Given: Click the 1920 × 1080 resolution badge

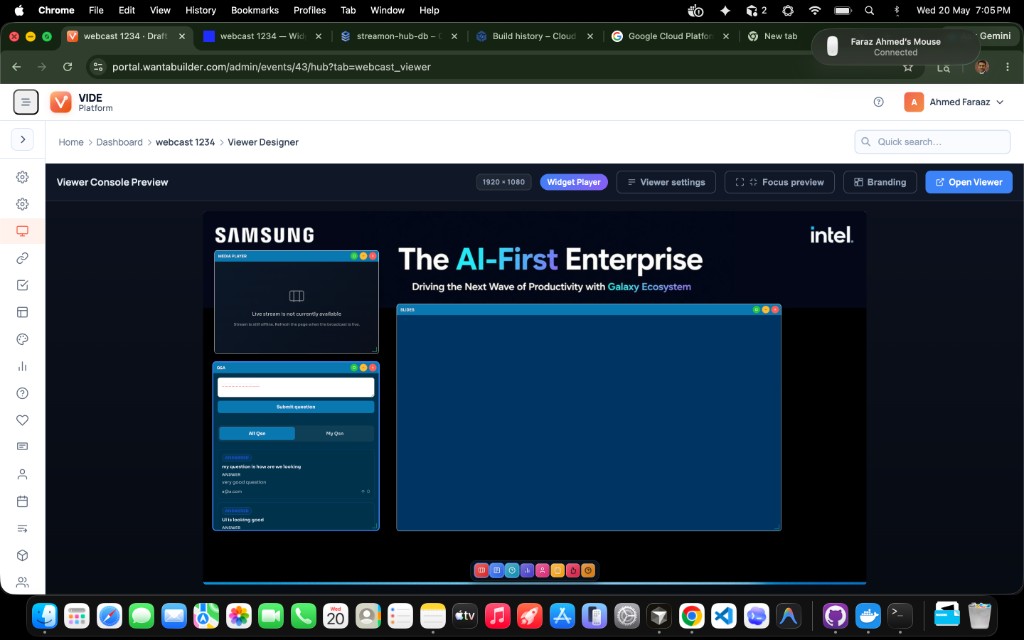Looking at the screenshot, I should click(504, 182).
